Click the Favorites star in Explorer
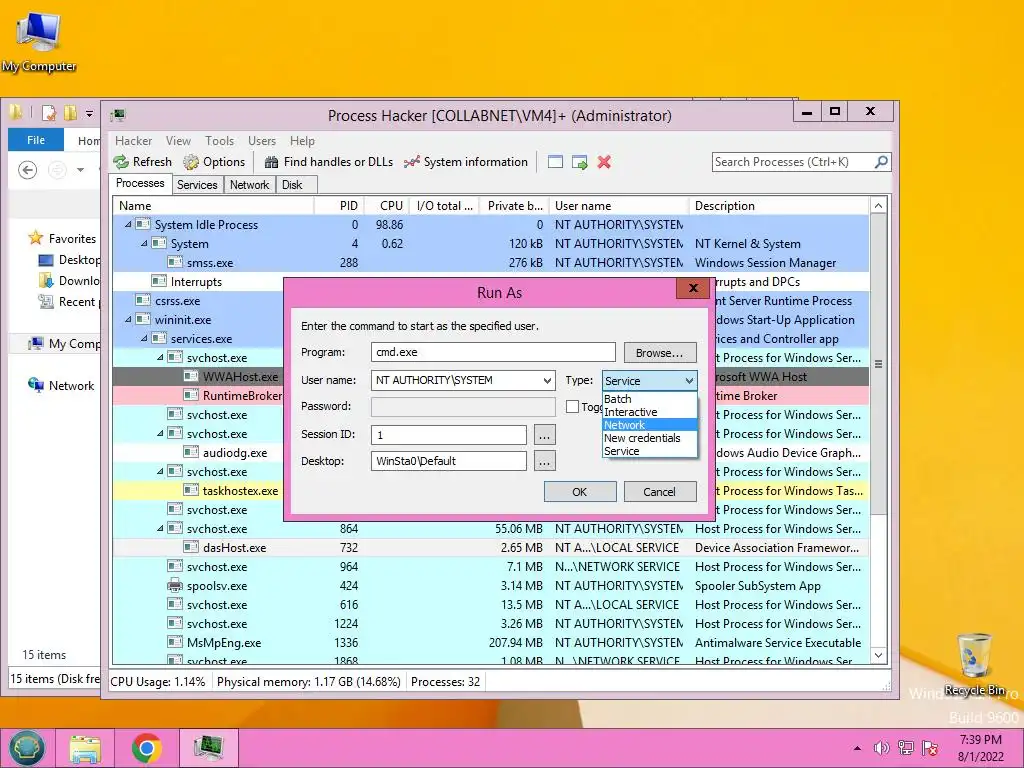Image resolution: width=1024 pixels, height=768 pixels. (36, 238)
